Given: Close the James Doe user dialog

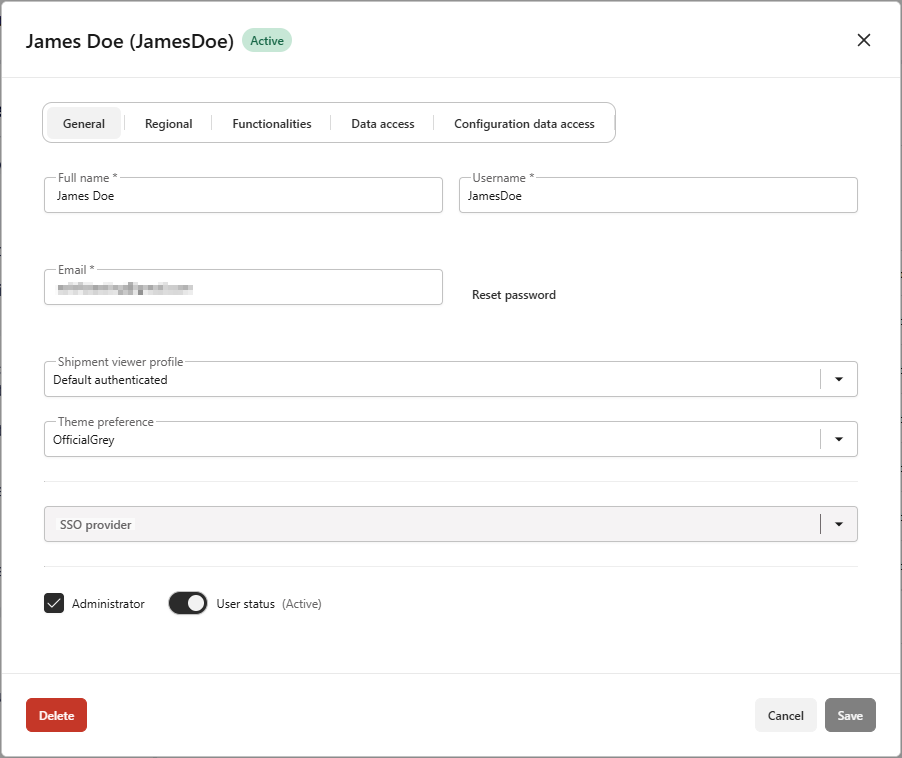Looking at the screenshot, I should coord(864,40).
